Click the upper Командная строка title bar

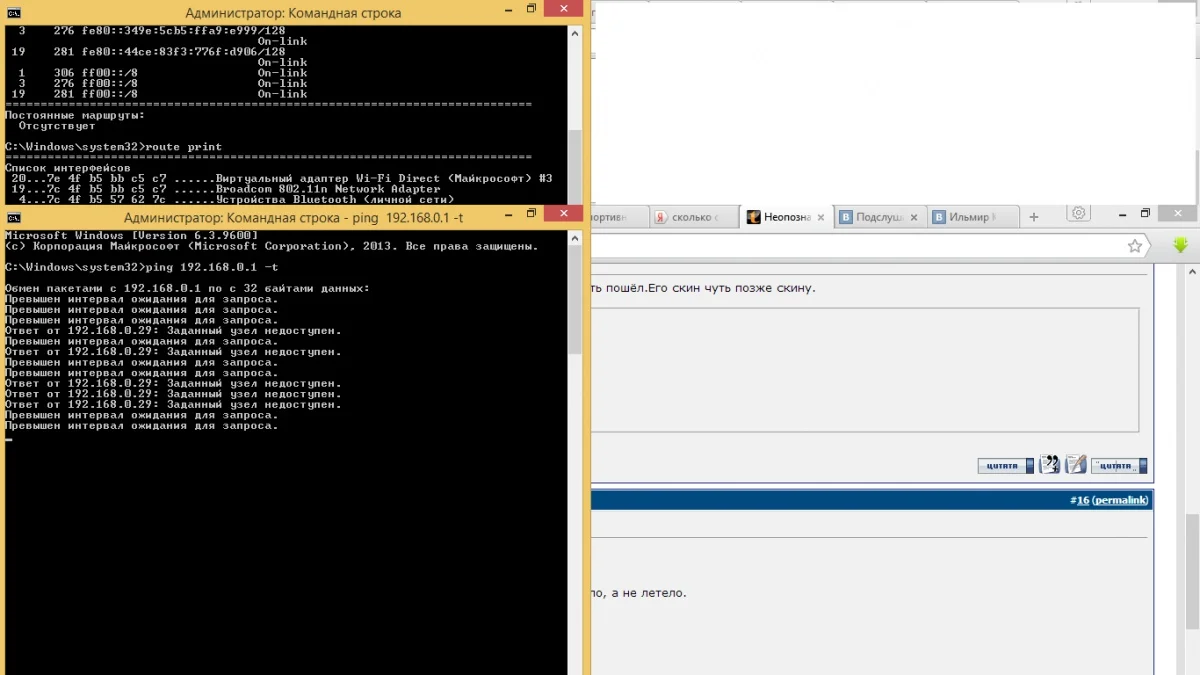(x=293, y=13)
